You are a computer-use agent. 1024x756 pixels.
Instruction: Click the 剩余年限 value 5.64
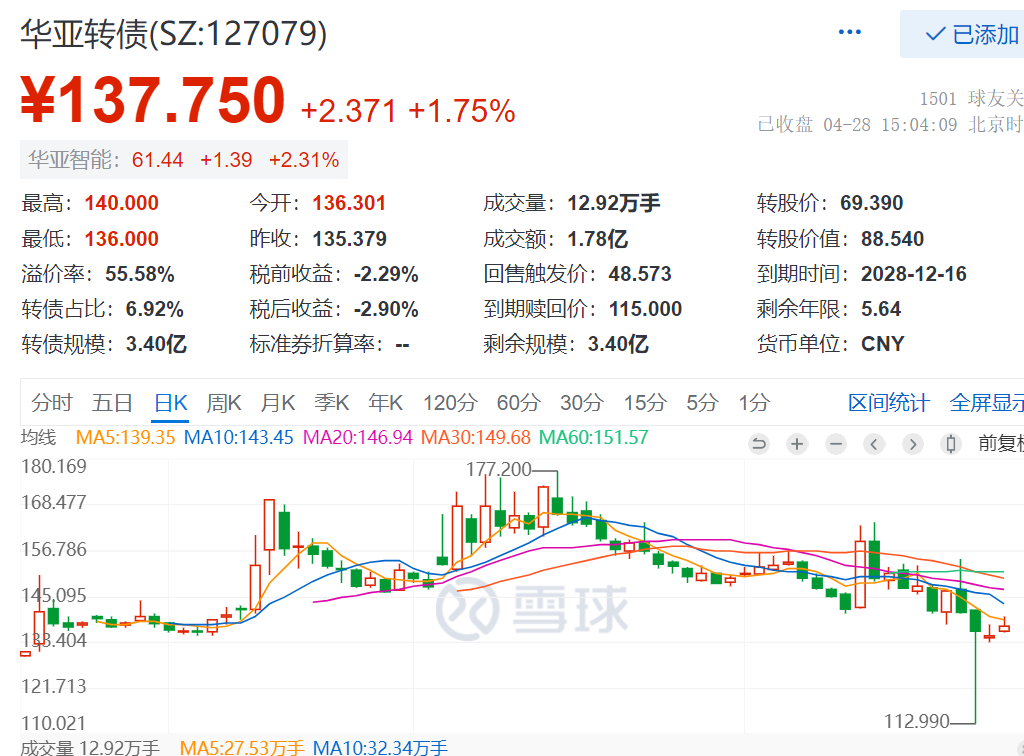pyautogui.click(x=881, y=309)
